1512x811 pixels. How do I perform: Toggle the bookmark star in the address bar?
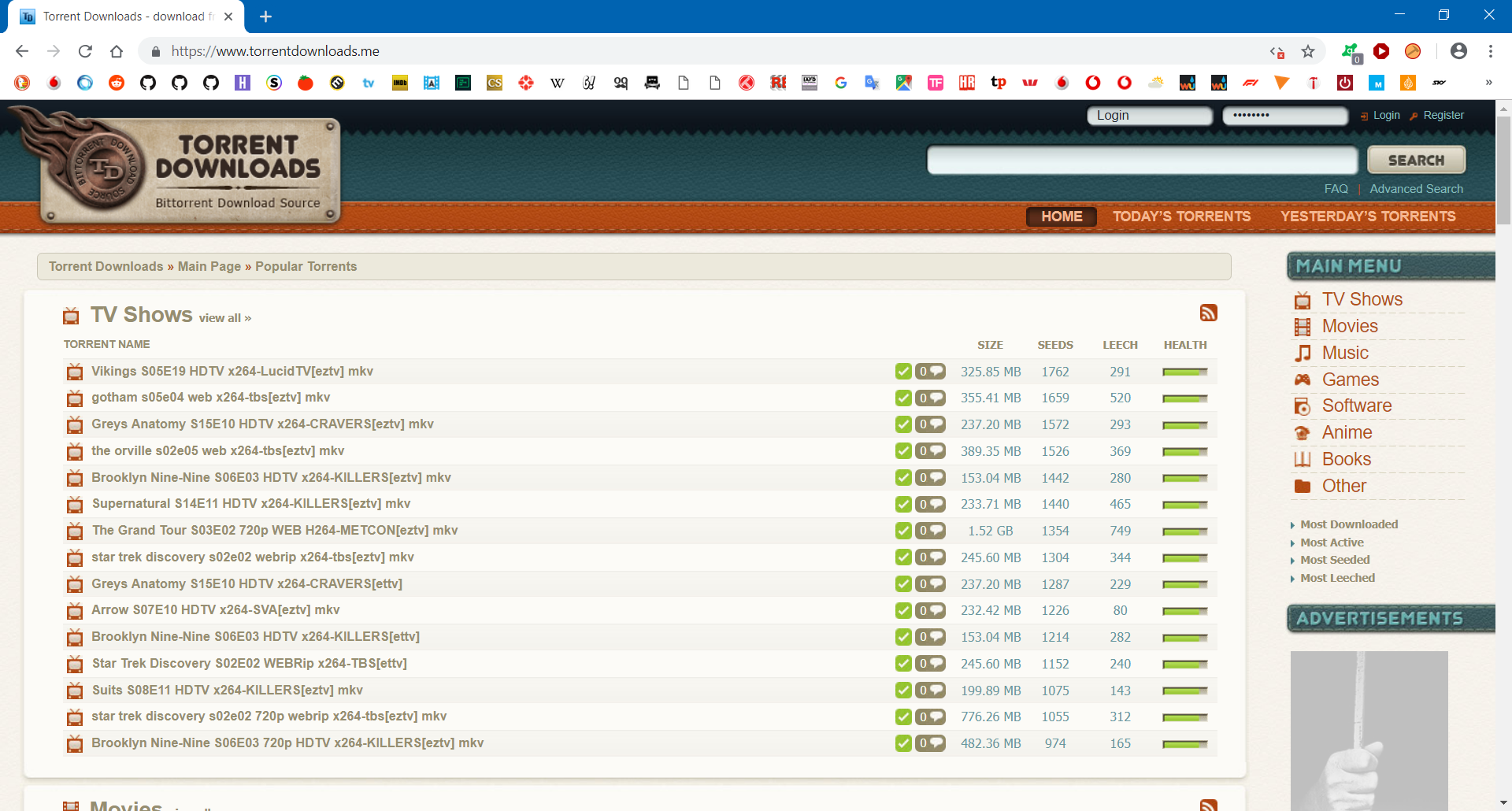(x=1309, y=50)
